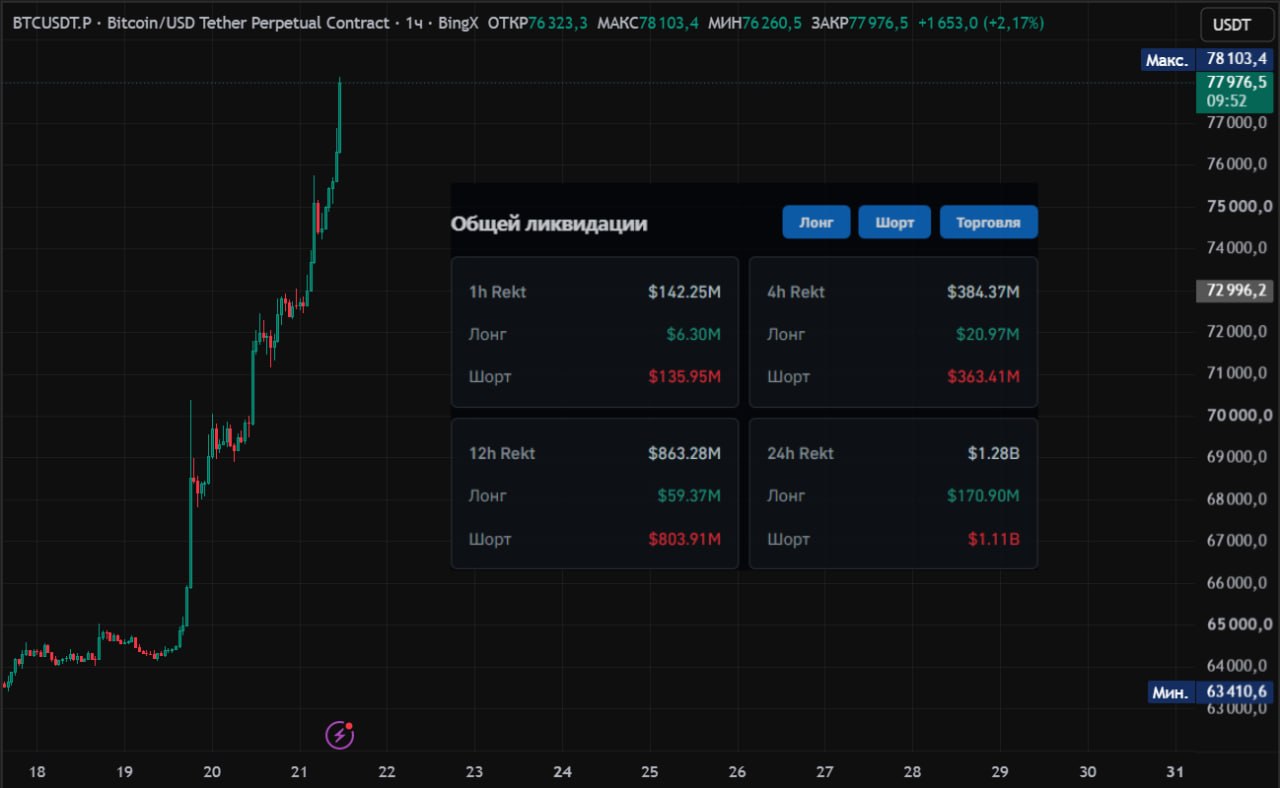1280x788 pixels.
Task: Click the 1h long liquidation value $6.30M
Action: point(694,334)
